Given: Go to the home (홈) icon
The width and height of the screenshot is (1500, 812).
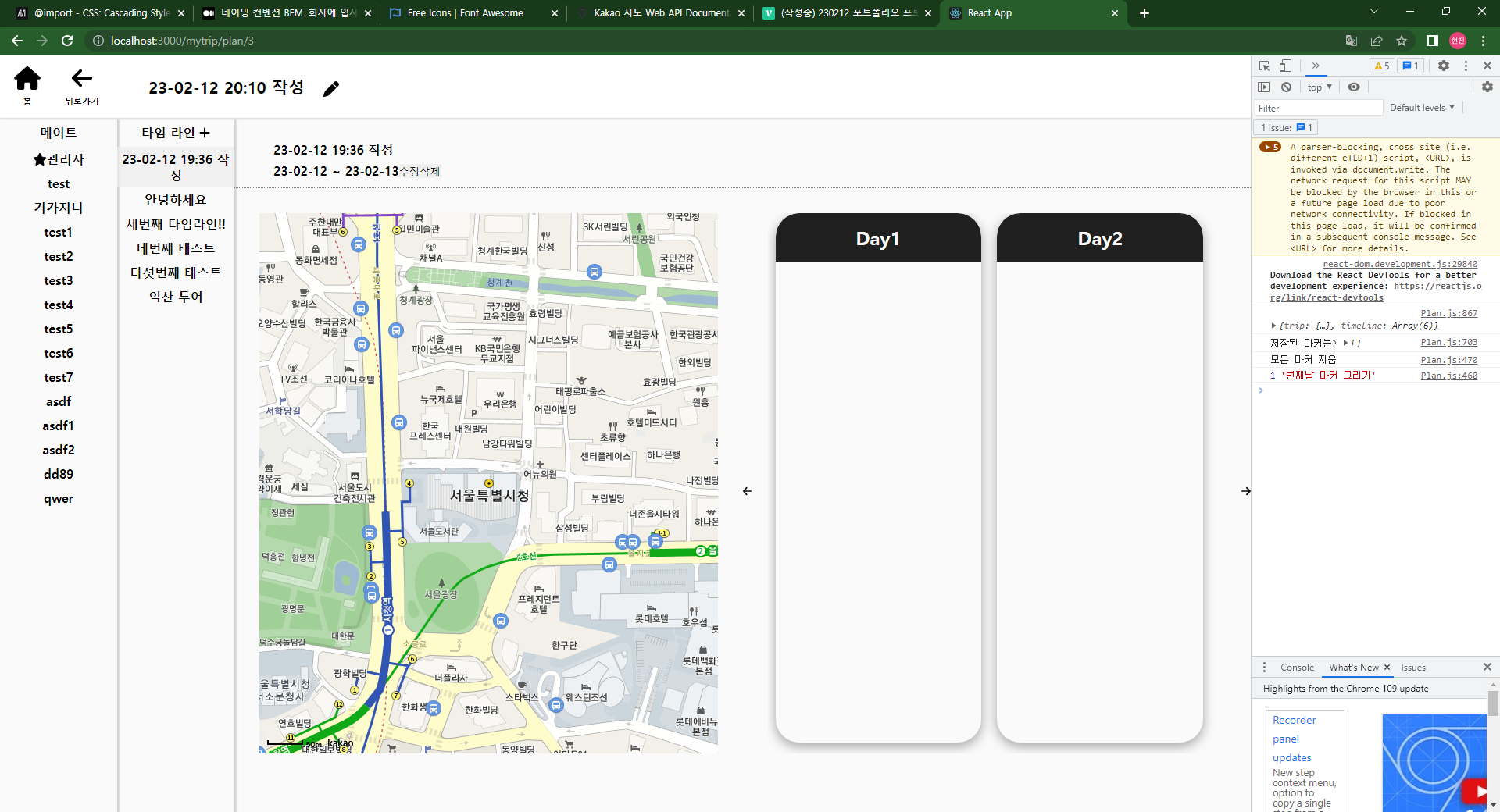Looking at the screenshot, I should (27, 79).
